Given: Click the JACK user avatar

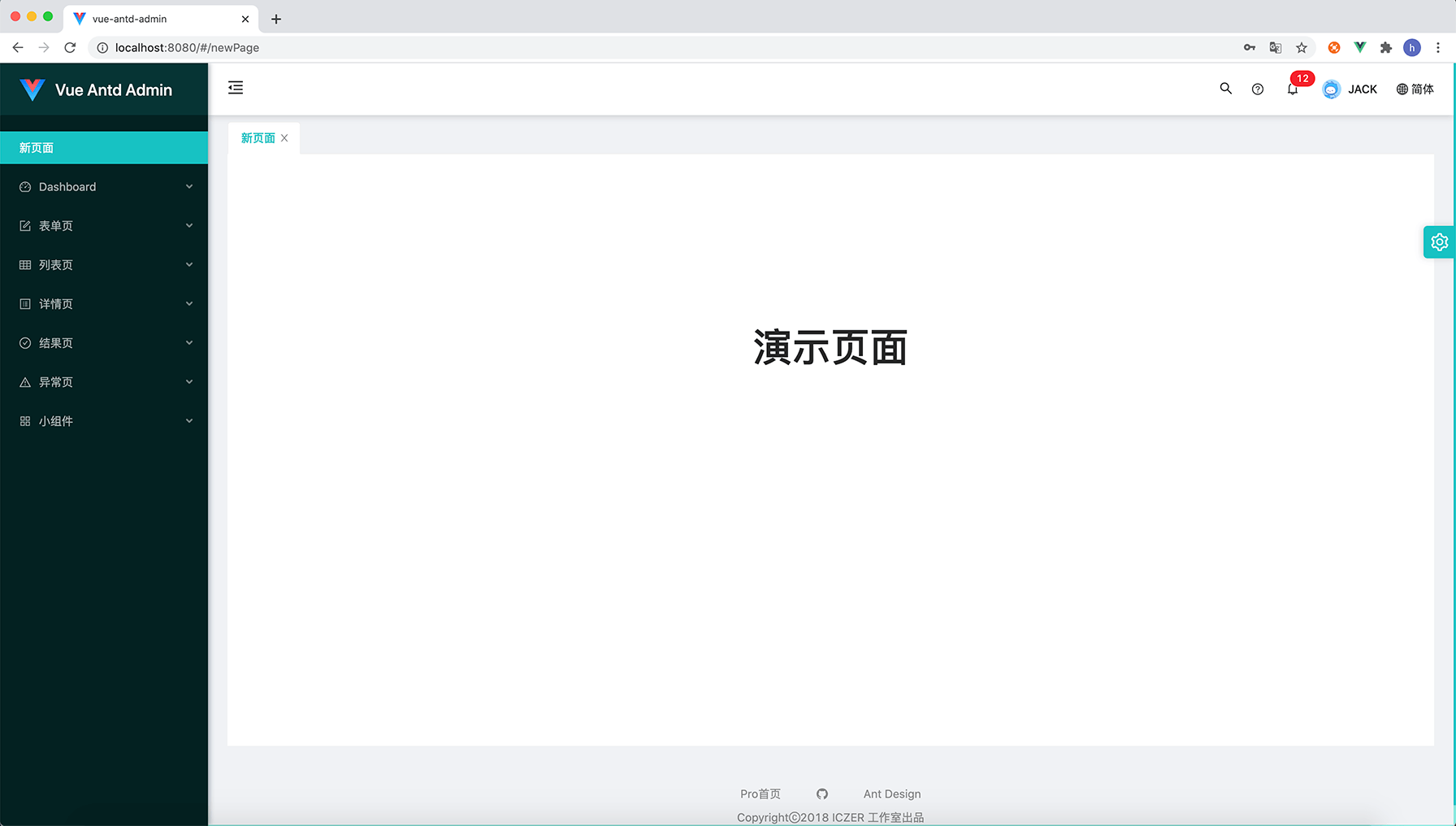Looking at the screenshot, I should pyautogui.click(x=1331, y=89).
